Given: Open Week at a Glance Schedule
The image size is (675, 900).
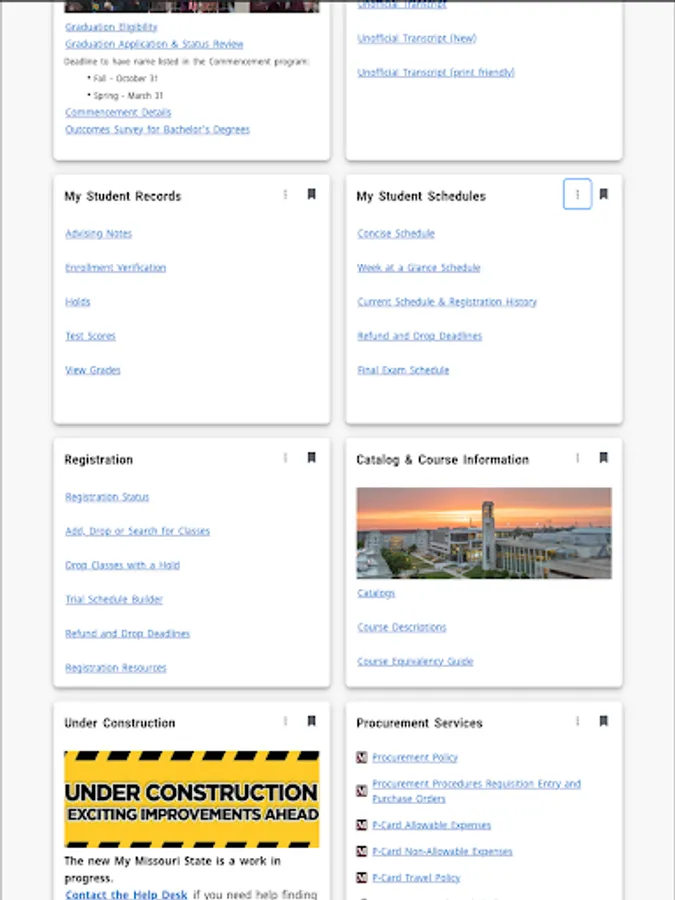Looking at the screenshot, I should point(418,267).
